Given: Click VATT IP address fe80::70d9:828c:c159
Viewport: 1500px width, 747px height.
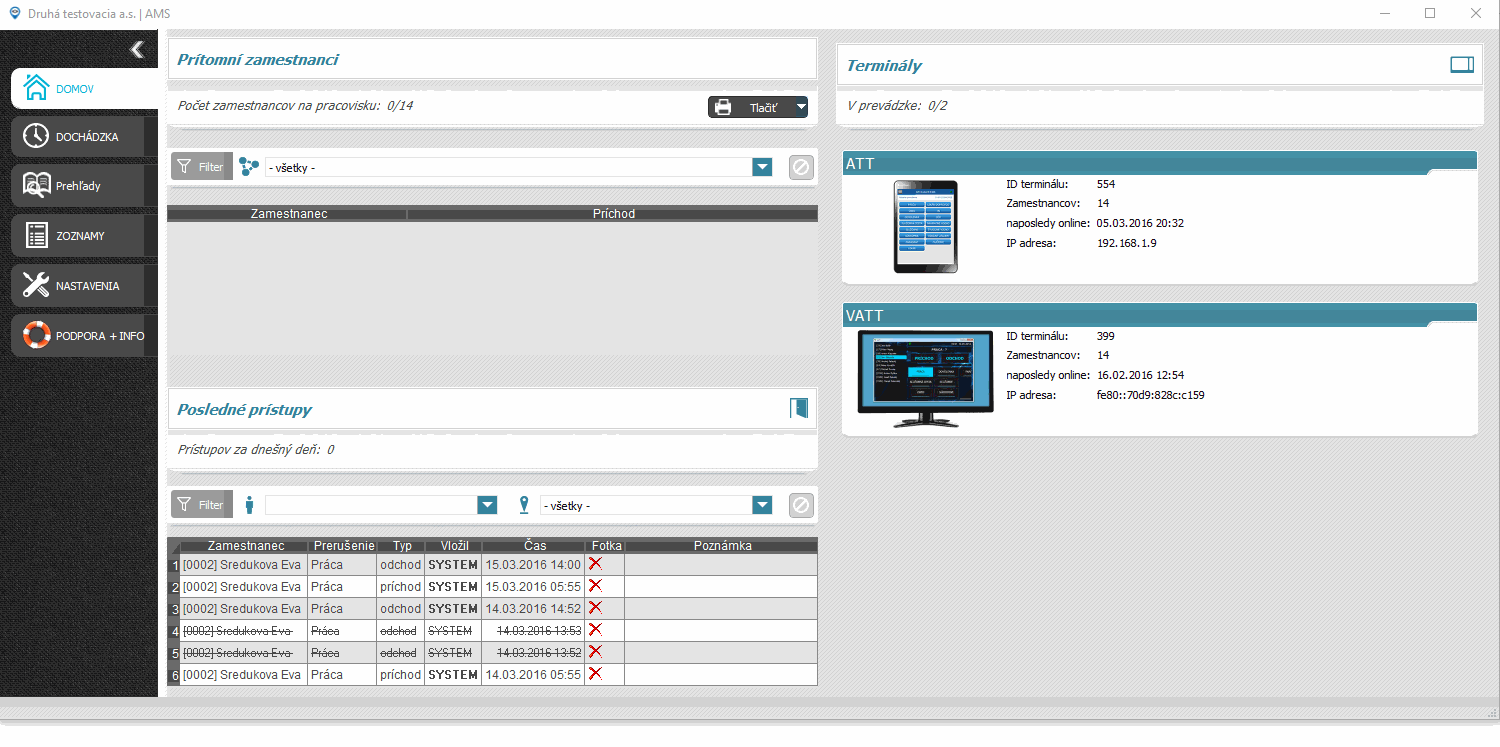Looking at the screenshot, I should [x=1150, y=395].
